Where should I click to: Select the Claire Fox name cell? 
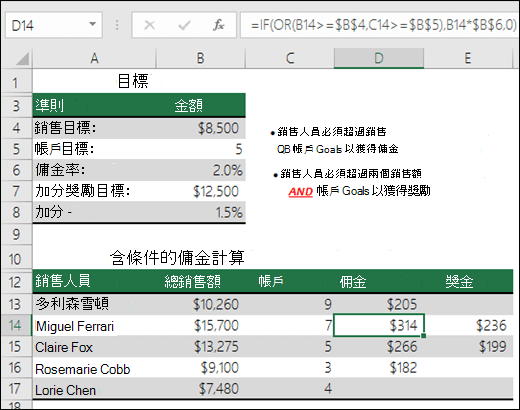94,347
